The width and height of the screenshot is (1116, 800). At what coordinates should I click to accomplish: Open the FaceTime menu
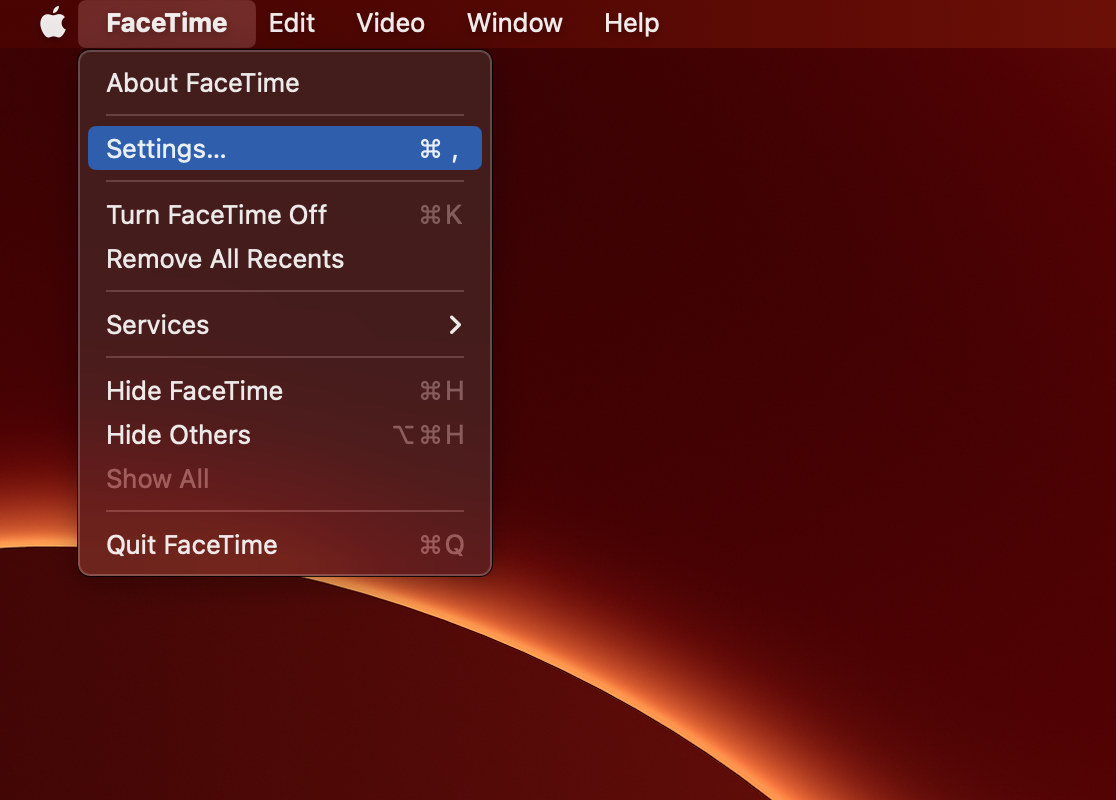[x=166, y=22]
